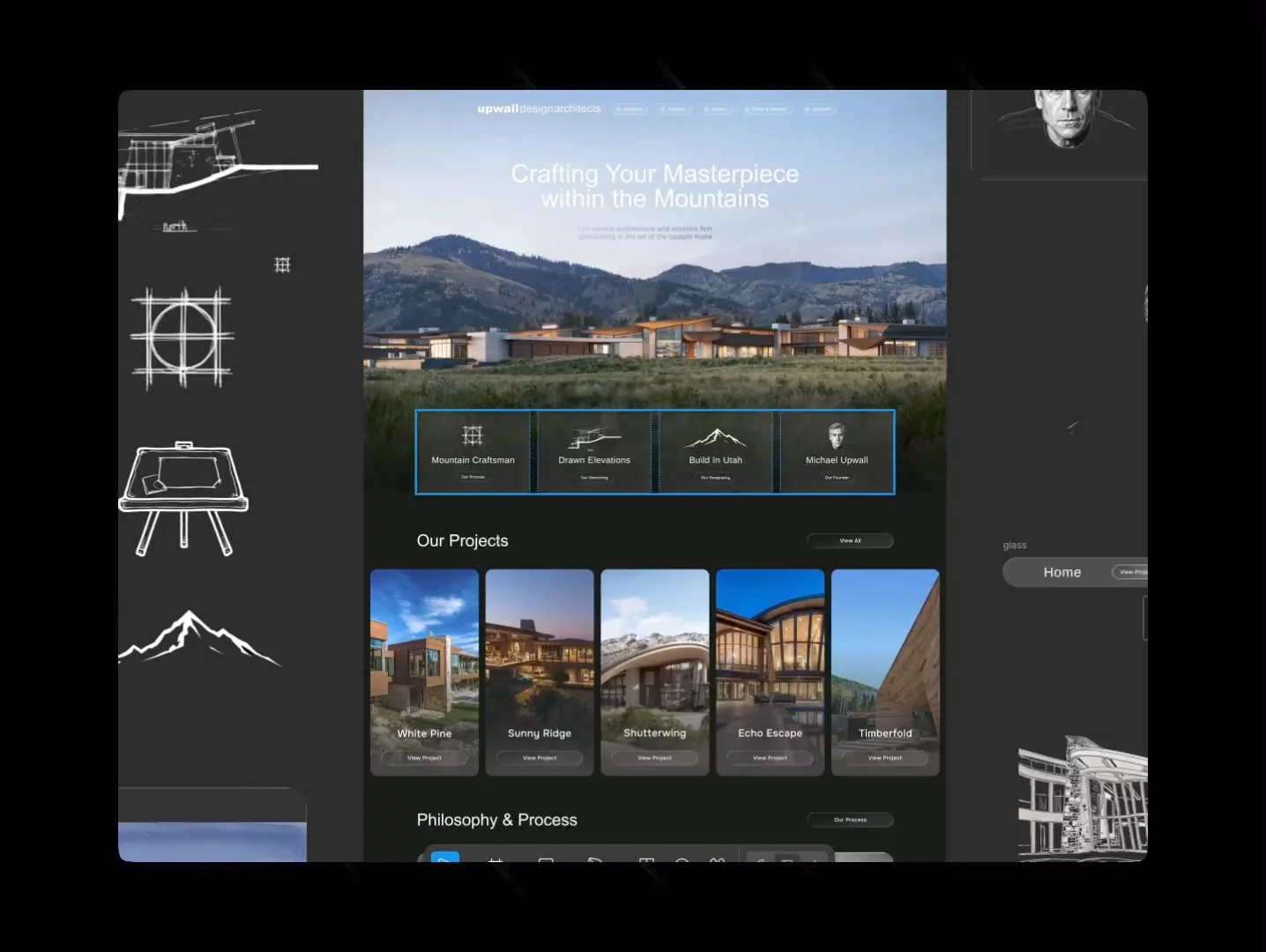Click the Our Sketching button
The width and height of the screenshot is (1266, 952).
point(594,478)
